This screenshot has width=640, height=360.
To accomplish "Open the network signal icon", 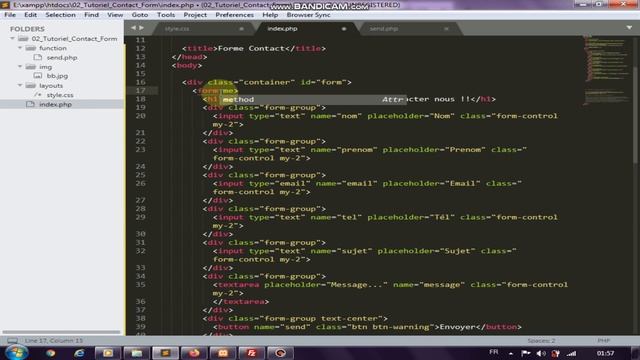I will coord(571,353).
